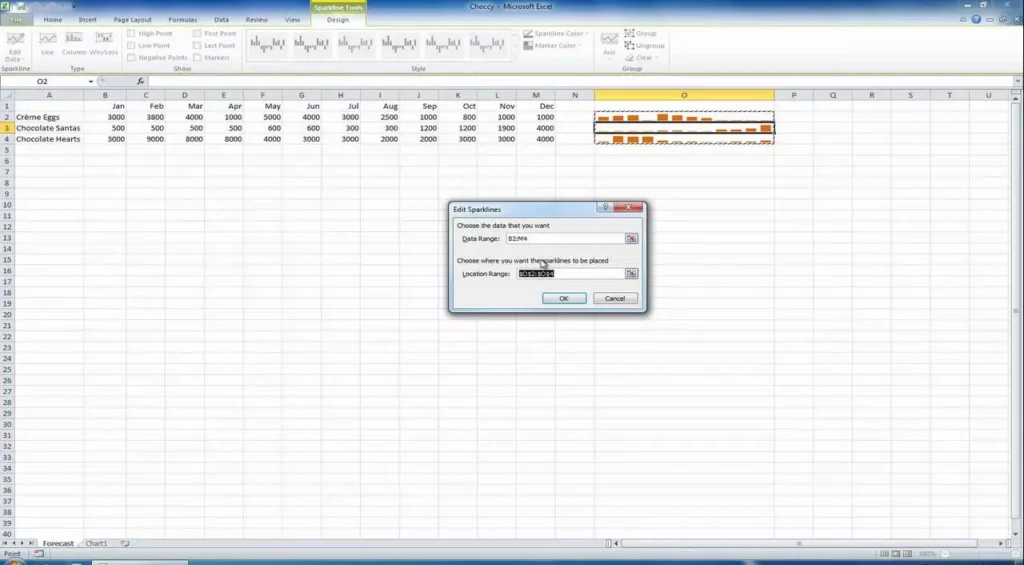
Task: Click the Select All corner of grid
Action: pyautogui.click(x=7, y=95)
